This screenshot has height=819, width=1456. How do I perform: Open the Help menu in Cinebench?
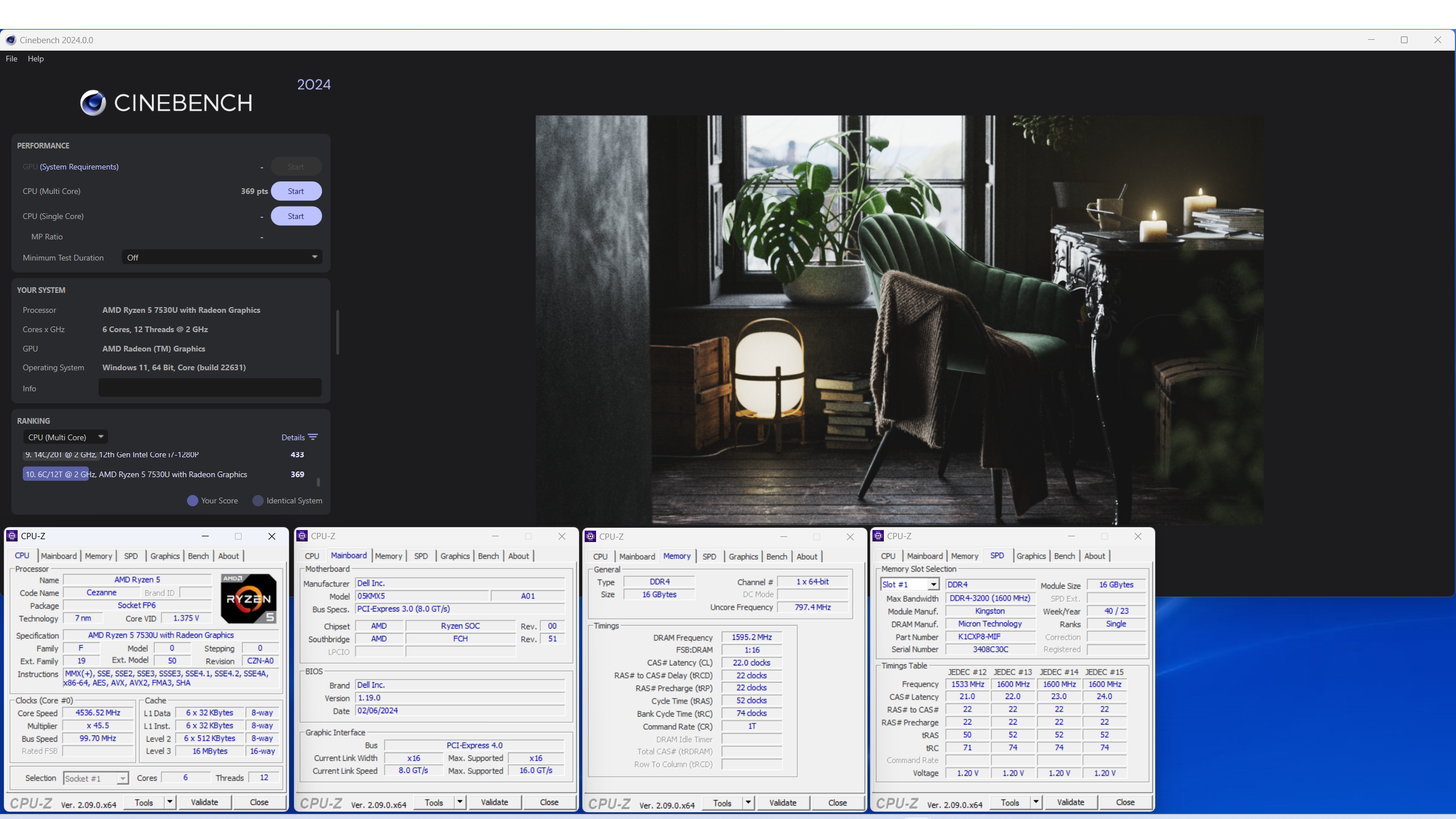coord(35,59)
